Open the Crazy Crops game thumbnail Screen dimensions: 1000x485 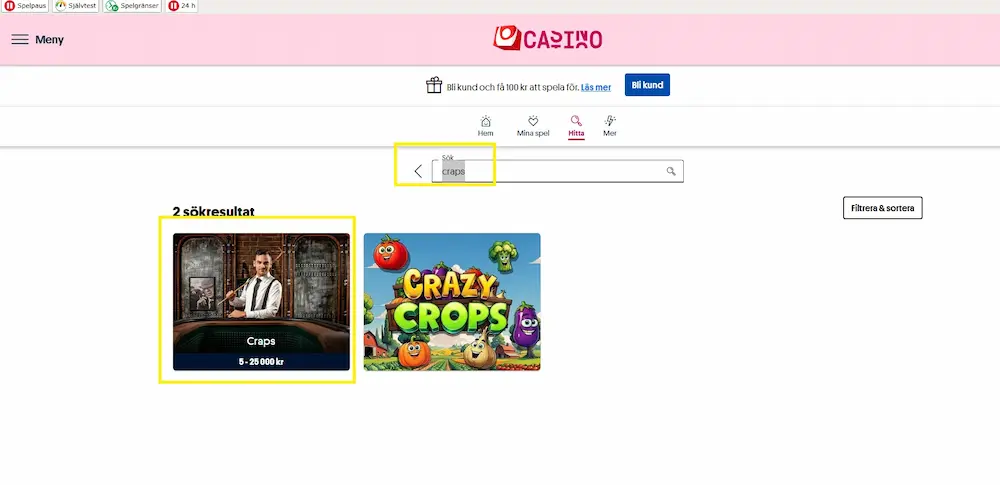[x=452, y=301]
